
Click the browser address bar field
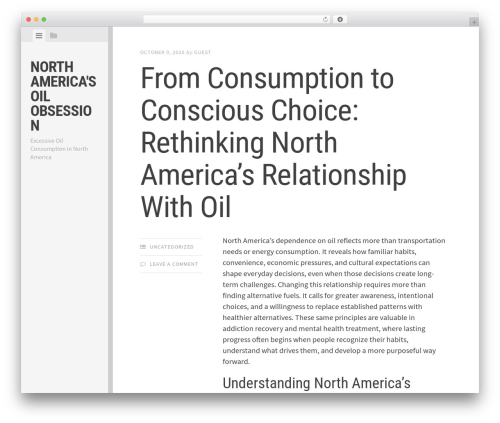237,20
